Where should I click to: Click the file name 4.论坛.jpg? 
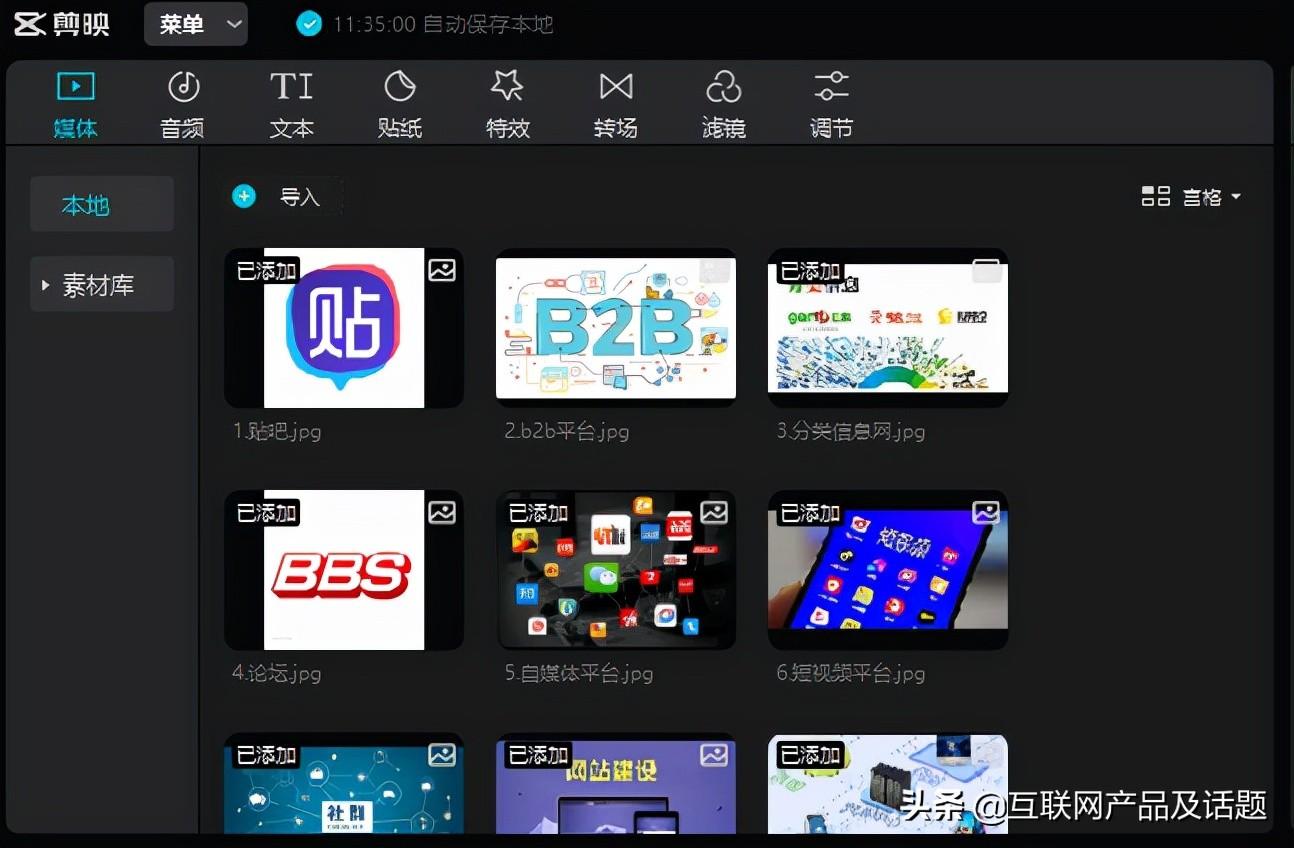tap(277, 674)
